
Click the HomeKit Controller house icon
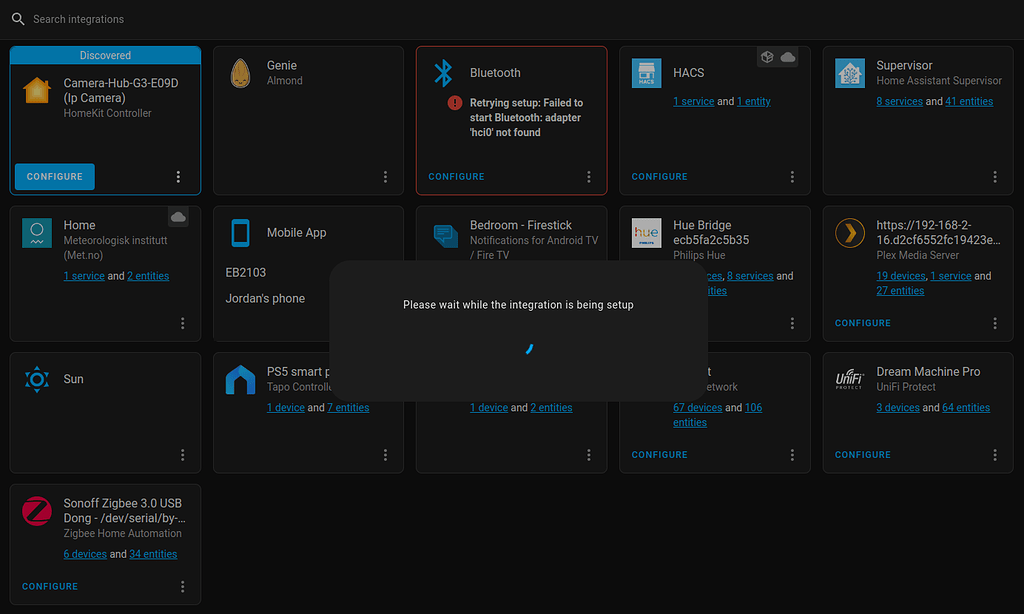coord(37,91)
